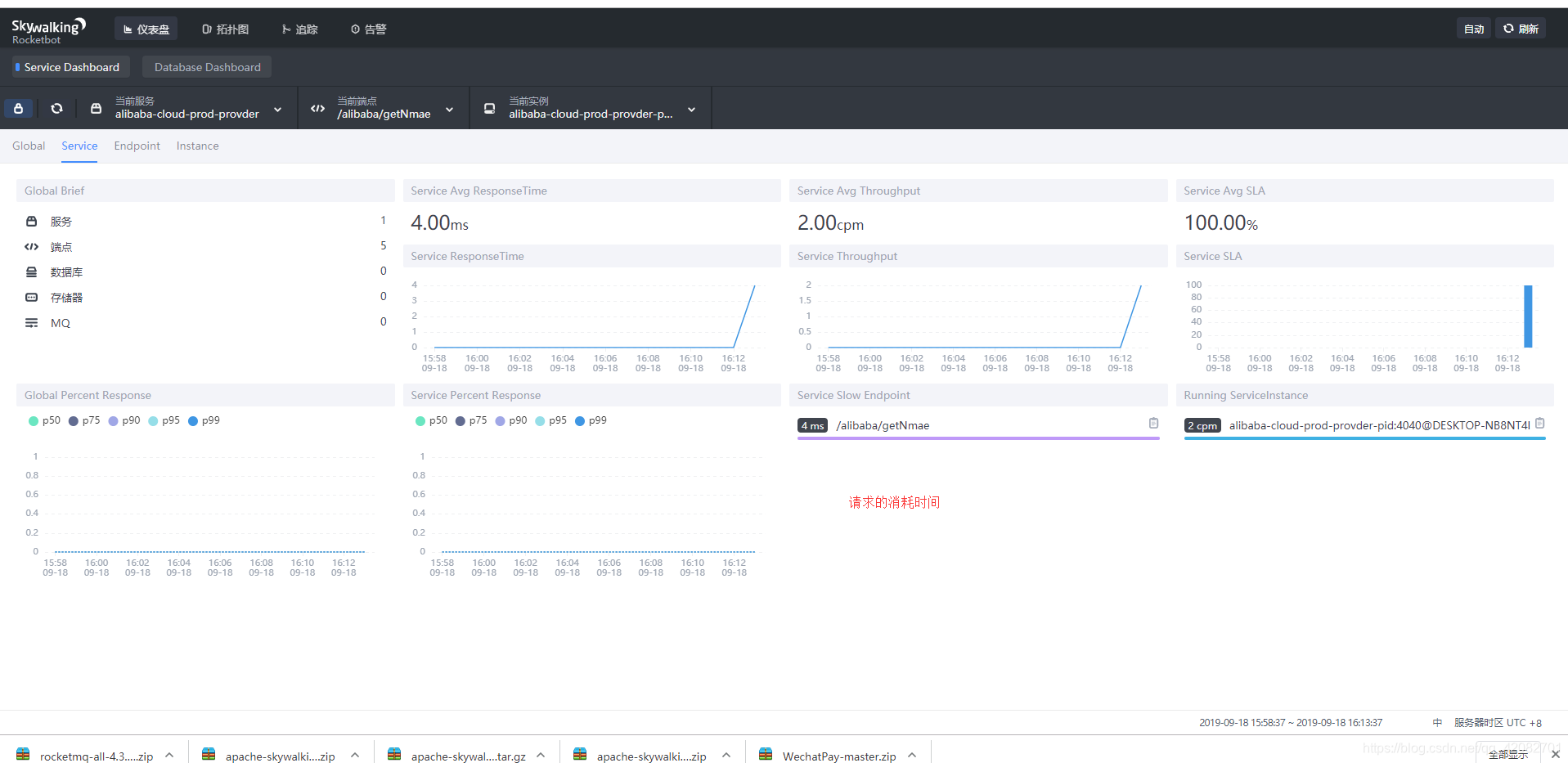This screenshot has height=763, width=1568.
Task: Click the server timezone UTC +8 setting
Action: tap(1498, 722)
